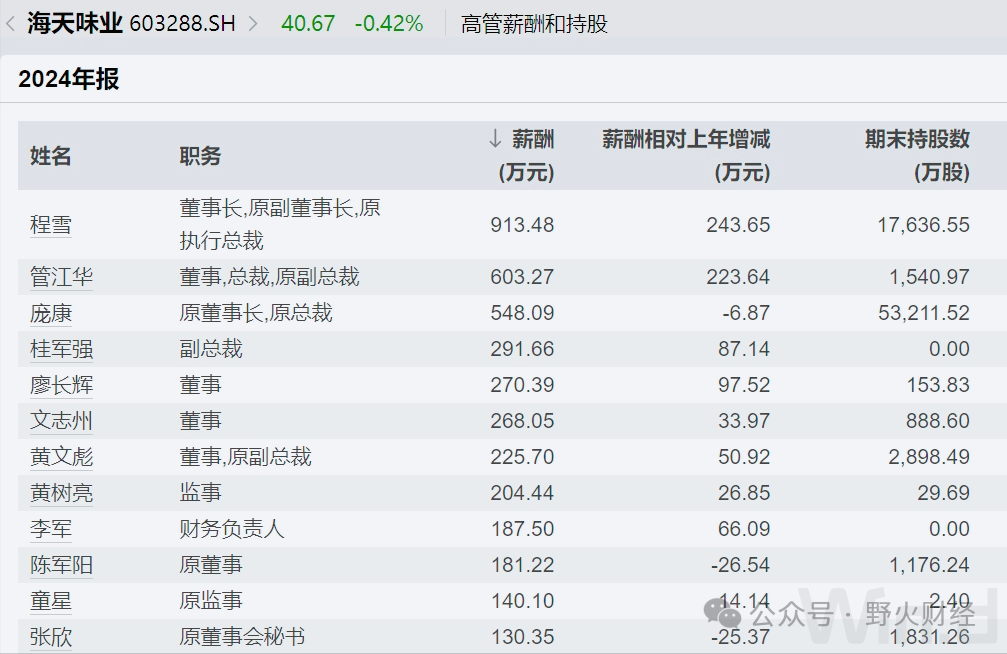The height and width of the screenshot is (654, 1007).
Task: Select salary change value 26.85
Action: coord(744,493)
